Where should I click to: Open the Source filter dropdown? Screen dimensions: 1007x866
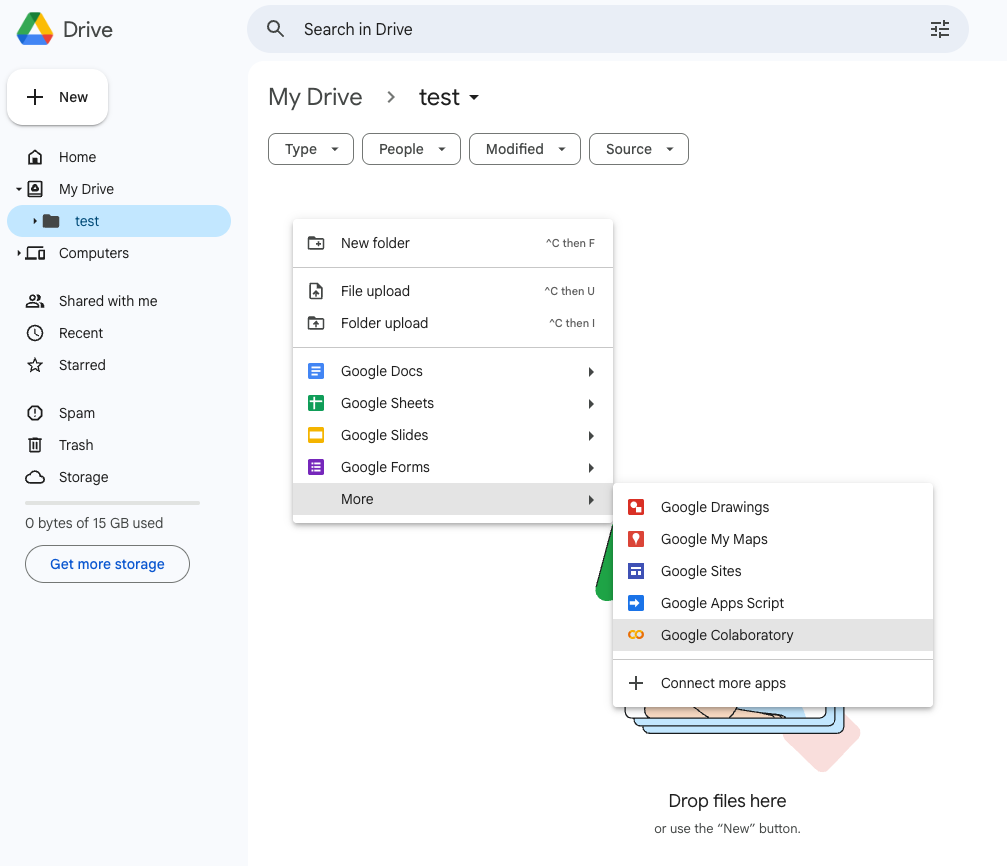pos(639,149)
